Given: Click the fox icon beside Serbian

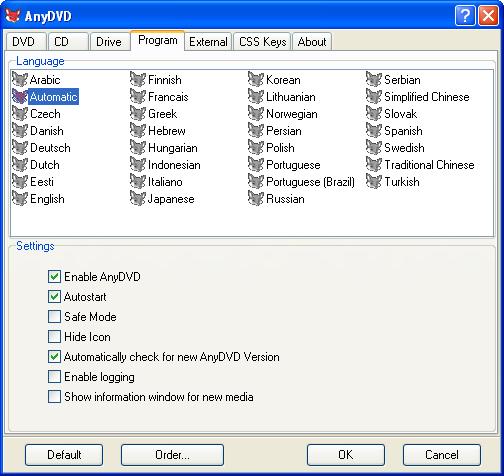Looking at the screenshot, I should pyautogui.click(x=374, y=79).
